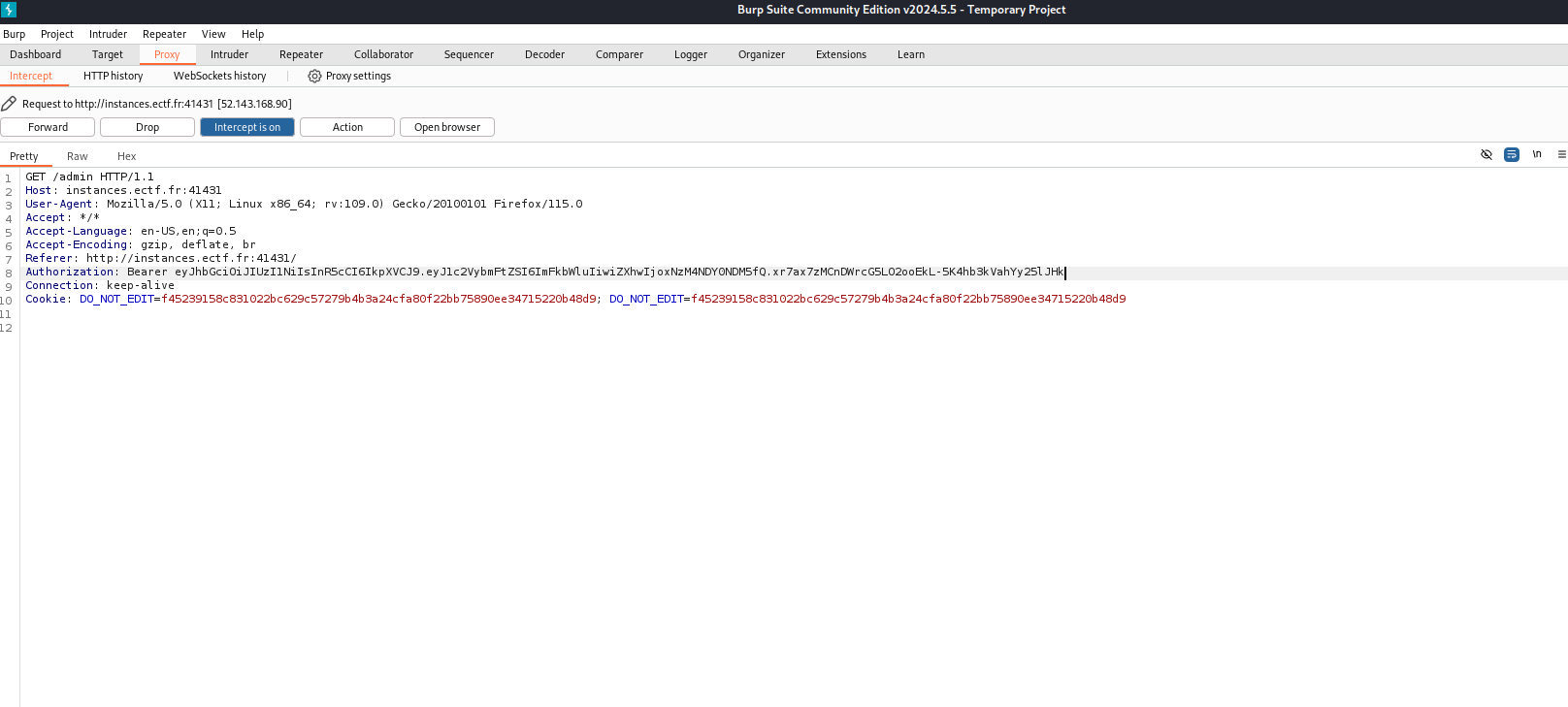Screen dimensions: 1568x707
Task: Open WebSockets history sub-tab
Action: tap(220, 76)
